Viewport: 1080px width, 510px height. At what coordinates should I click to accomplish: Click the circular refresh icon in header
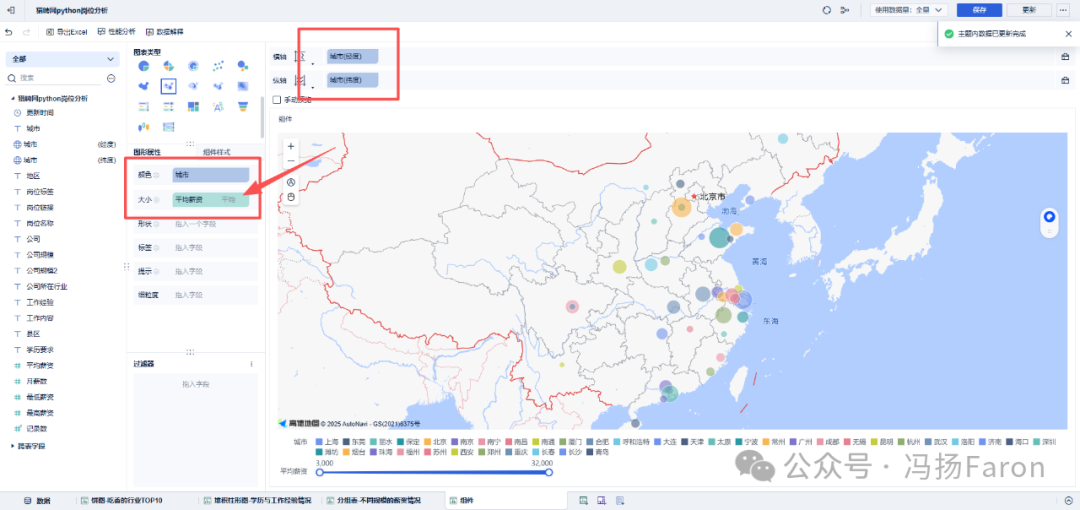827,10
